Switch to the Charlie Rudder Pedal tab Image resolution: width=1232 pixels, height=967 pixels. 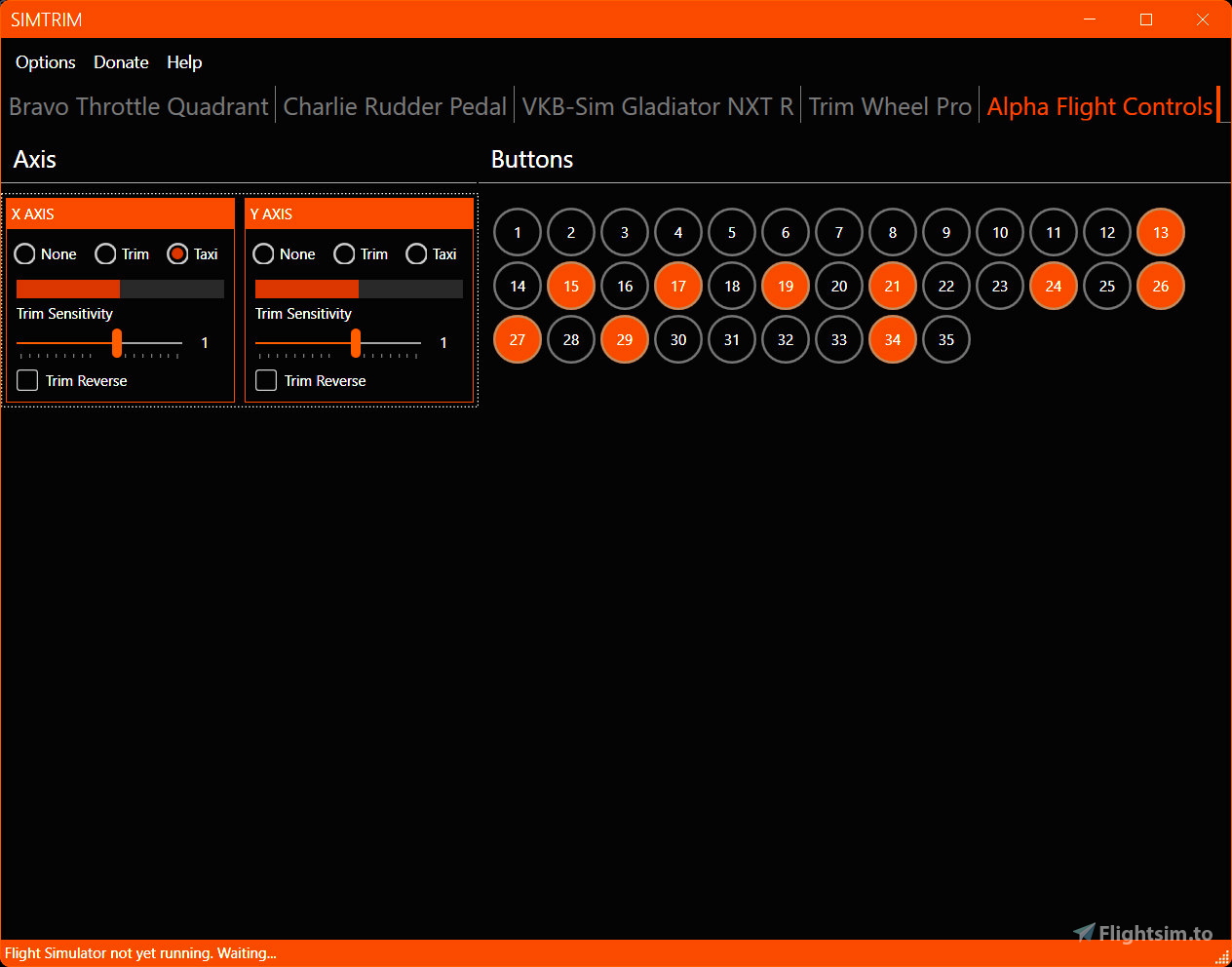tap(395, 106)
